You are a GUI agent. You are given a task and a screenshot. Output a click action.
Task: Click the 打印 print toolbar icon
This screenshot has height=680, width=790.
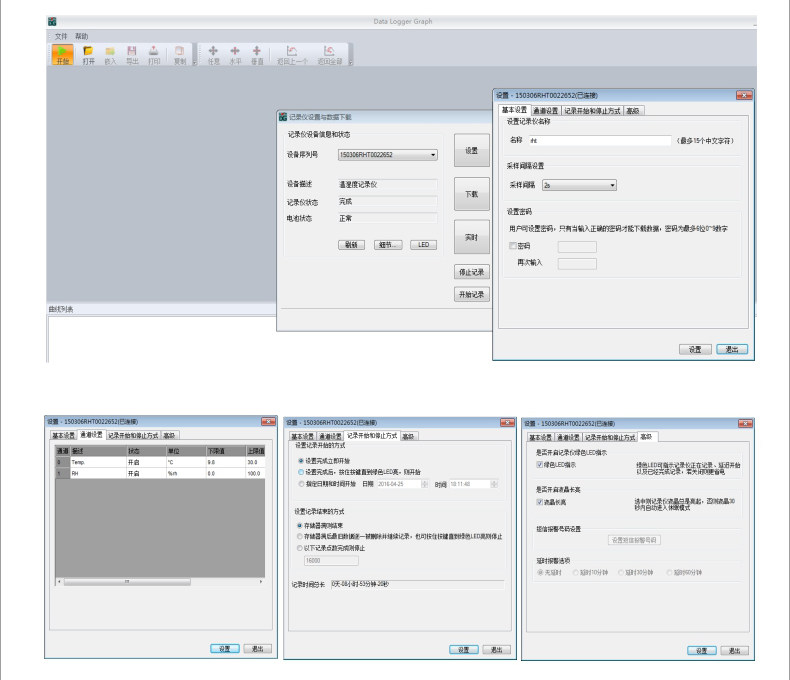(154, 54)
